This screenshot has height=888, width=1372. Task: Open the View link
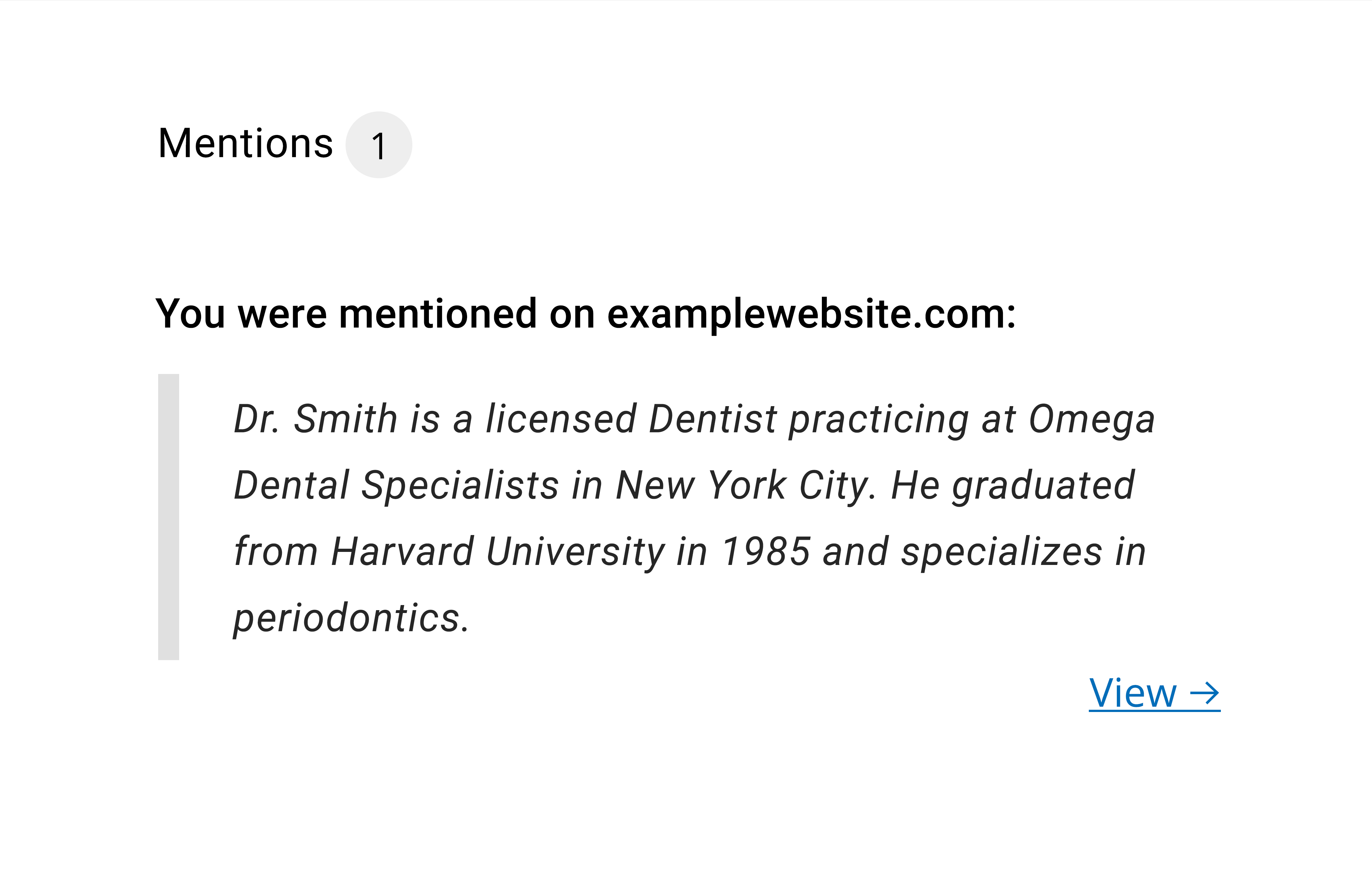click(x=1154, y=694)
